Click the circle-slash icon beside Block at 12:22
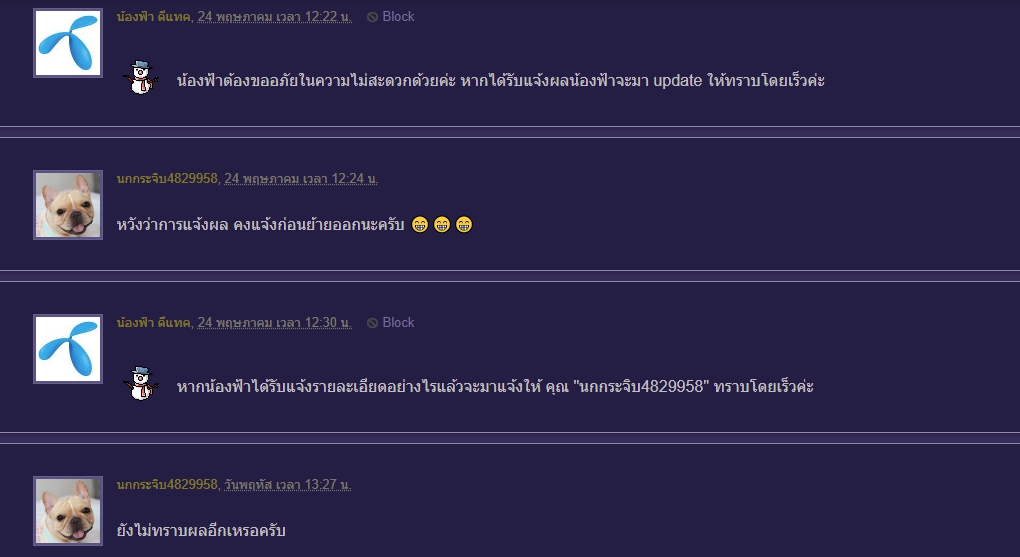1020x557 pixels. coord(372,17)
